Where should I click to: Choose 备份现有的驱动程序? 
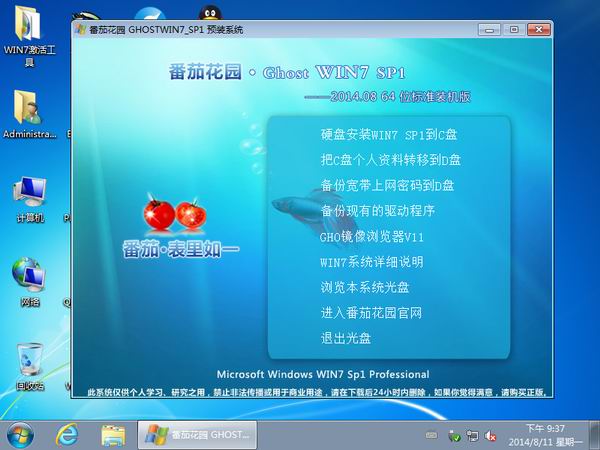(378, 210)
